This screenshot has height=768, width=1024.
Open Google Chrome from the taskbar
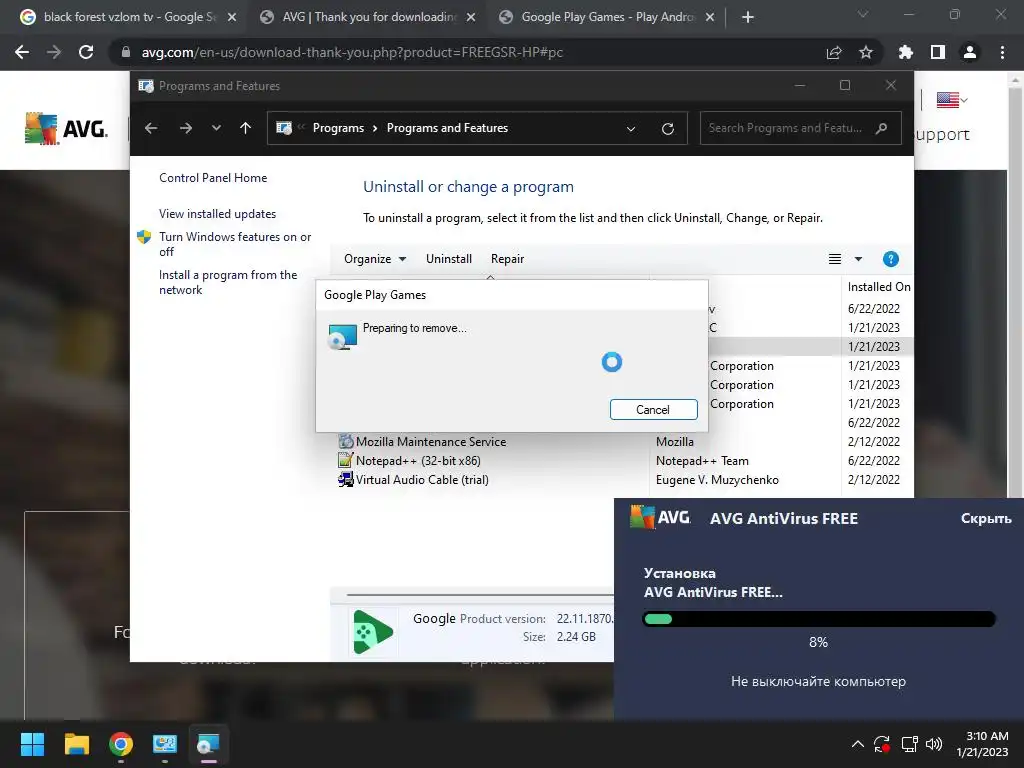121,744
